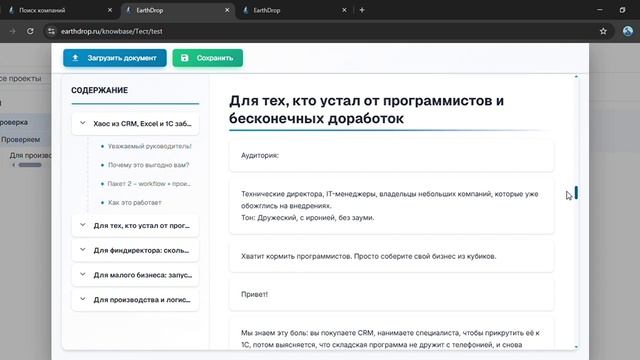This screenshot has height=360, width=640.
Task: Open Почему это выгодно вам? contents link
Action: 148,165
